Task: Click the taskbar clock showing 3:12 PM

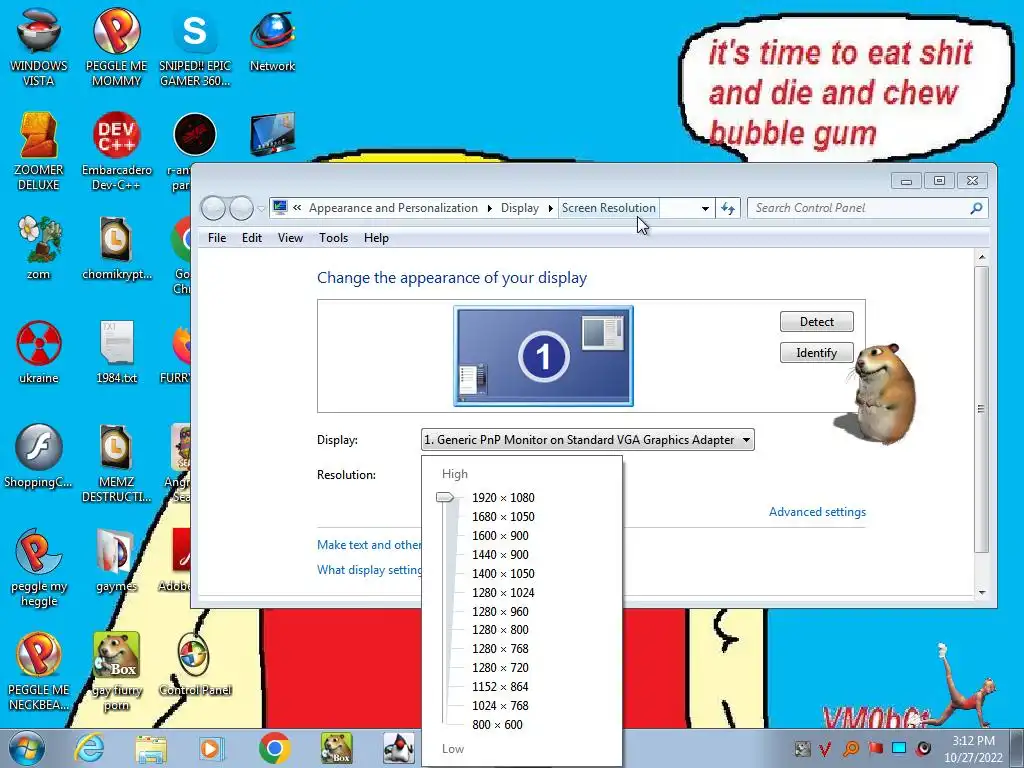Action: [x=972, y=748]
